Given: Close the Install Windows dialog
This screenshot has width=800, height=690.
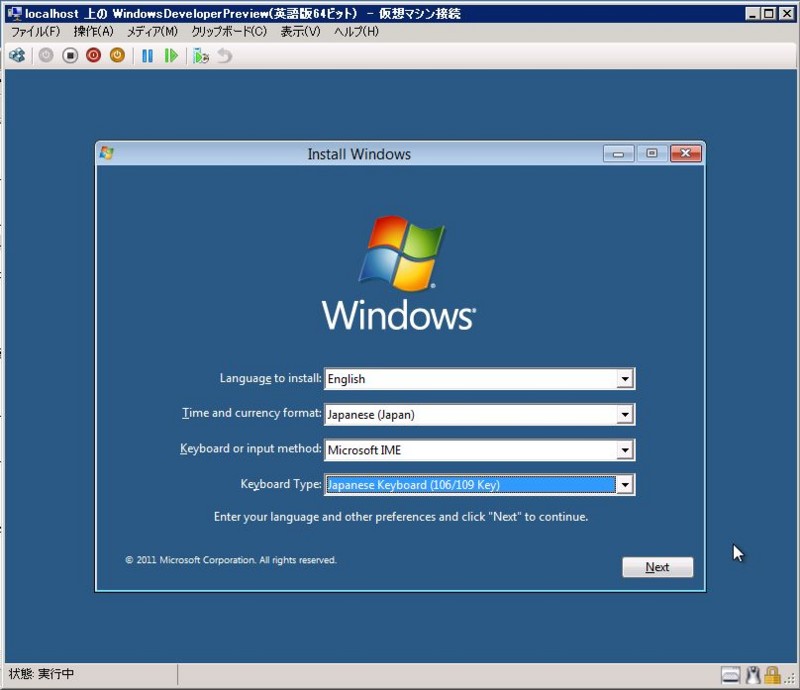Looking at the screenshot, I should tap(686, 154).
